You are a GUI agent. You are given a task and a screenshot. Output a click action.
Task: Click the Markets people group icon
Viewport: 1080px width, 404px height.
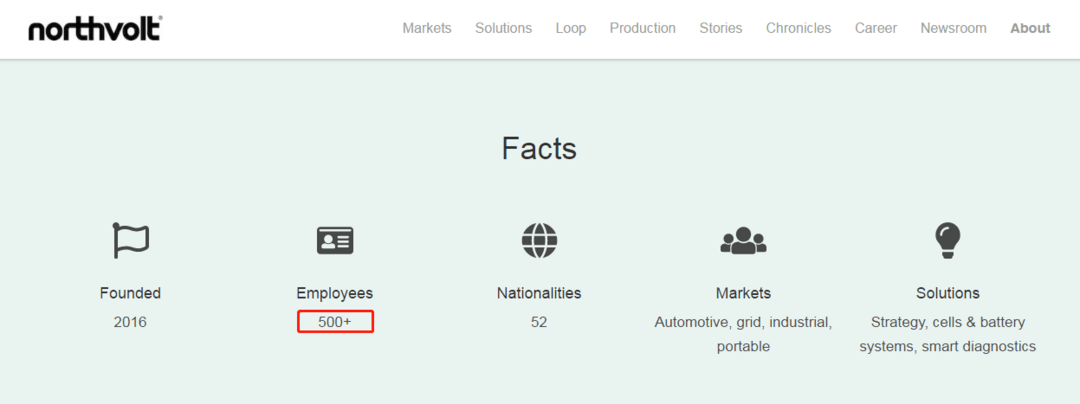click(x=743, y=241)
